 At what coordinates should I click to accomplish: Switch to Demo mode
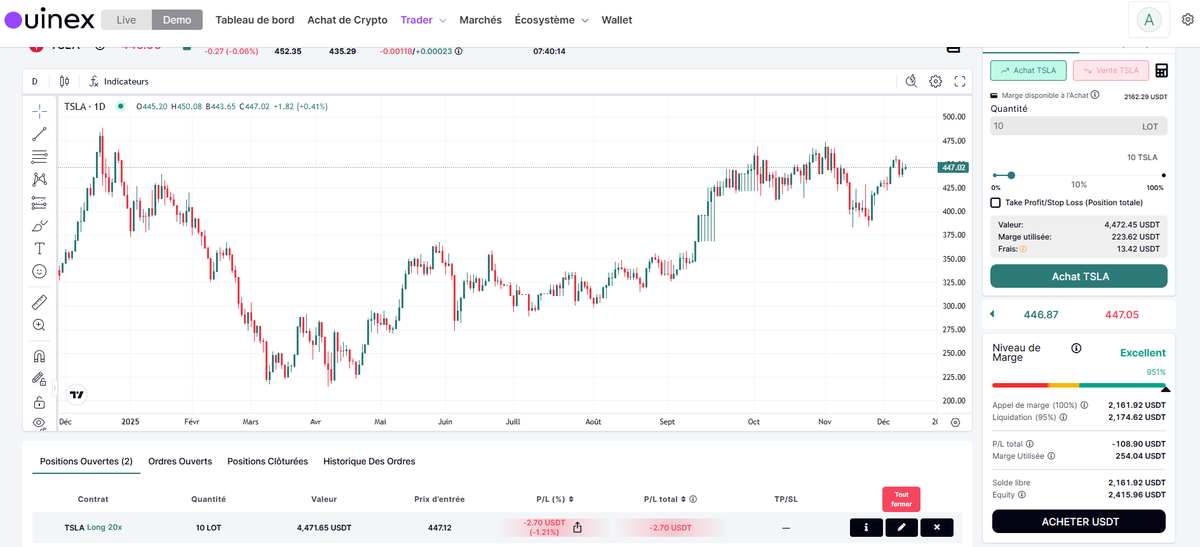point(177,20)
